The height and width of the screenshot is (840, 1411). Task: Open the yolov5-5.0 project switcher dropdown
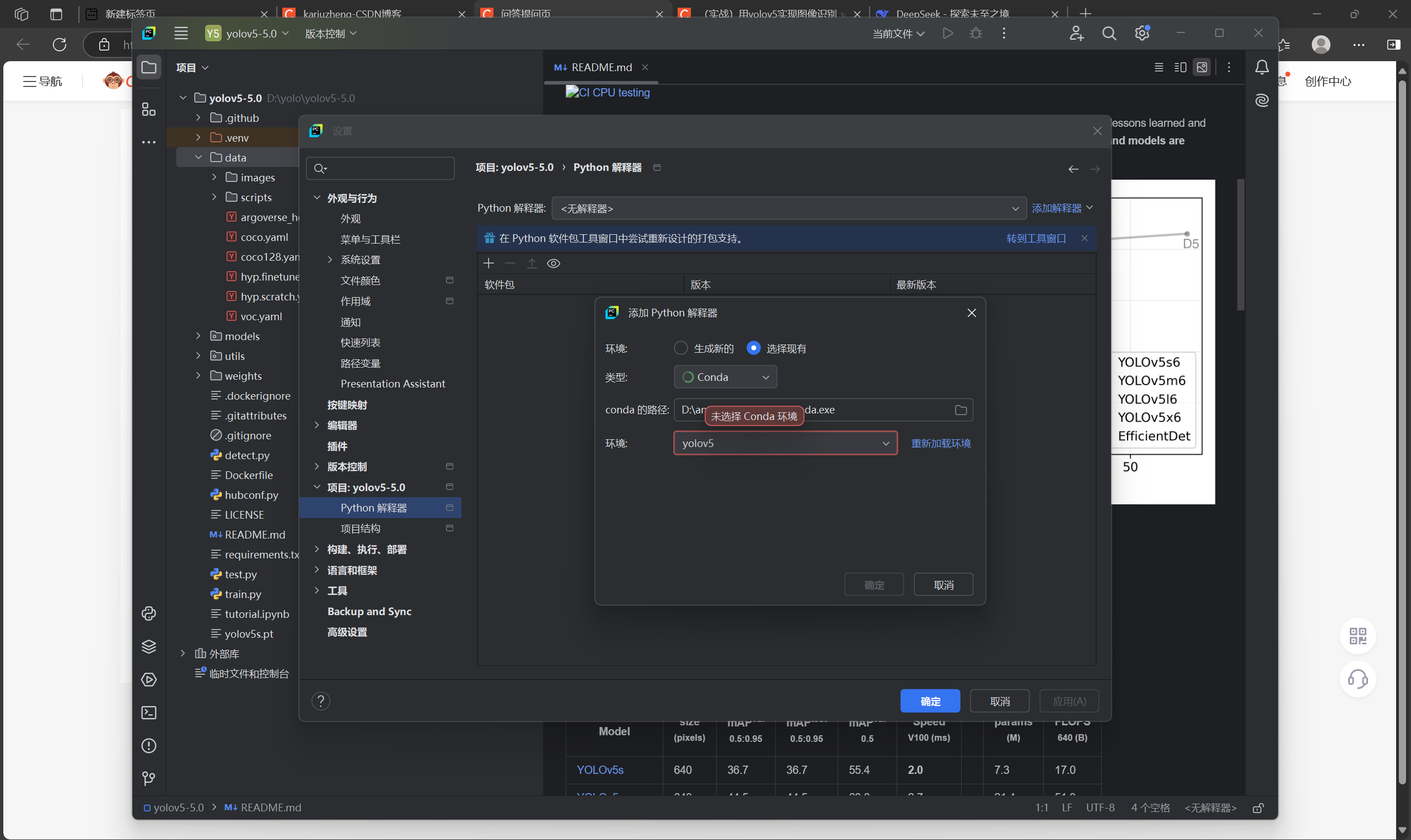click(x=248, y=34)
